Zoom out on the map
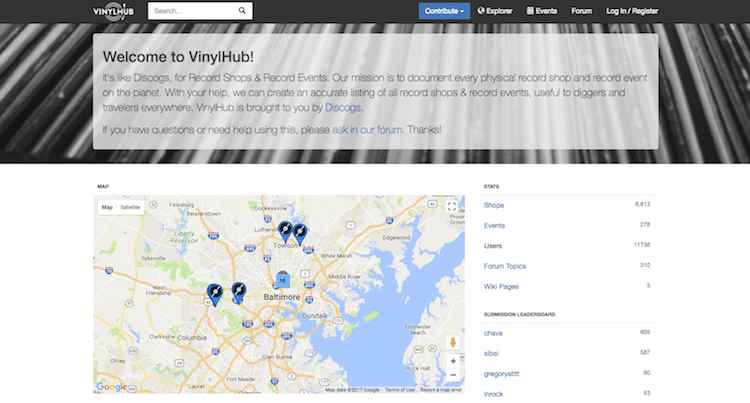Viewport: 750px width, 403px height. click(453, 375)
